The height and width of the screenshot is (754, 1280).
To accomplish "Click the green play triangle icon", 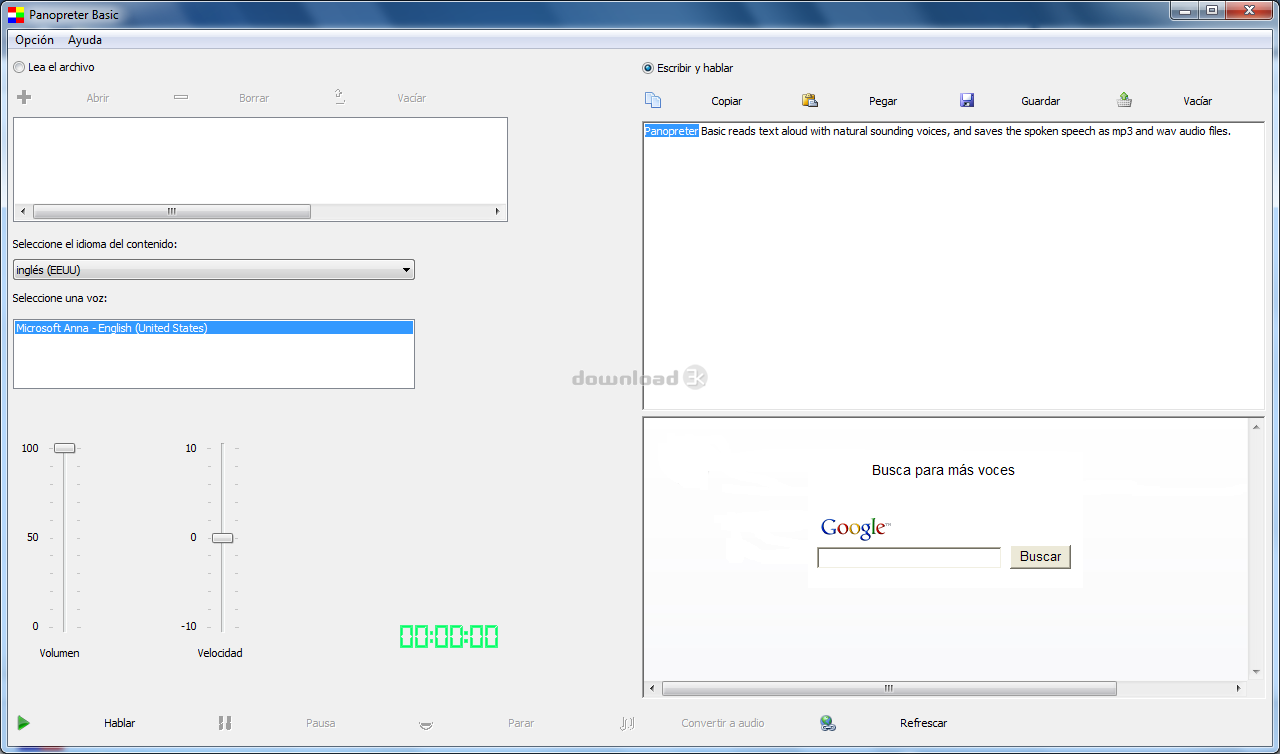I will [24, 723].
